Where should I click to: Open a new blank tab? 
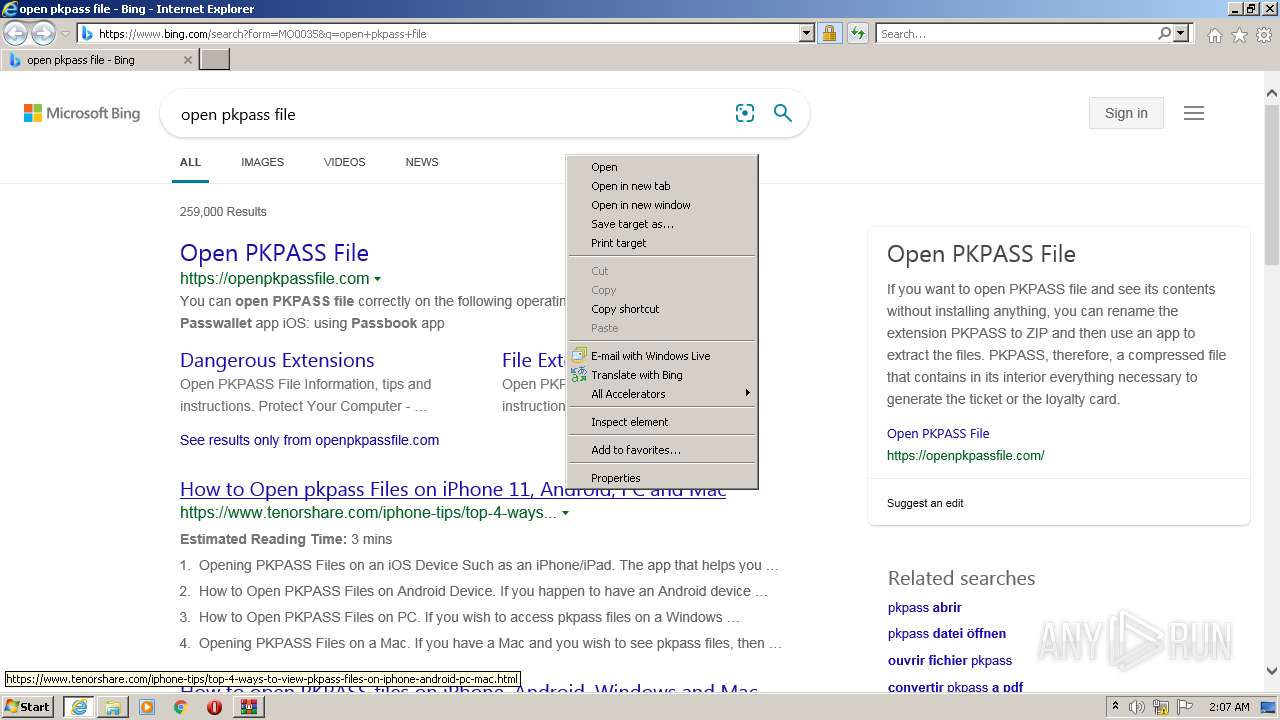coord(215,59)
